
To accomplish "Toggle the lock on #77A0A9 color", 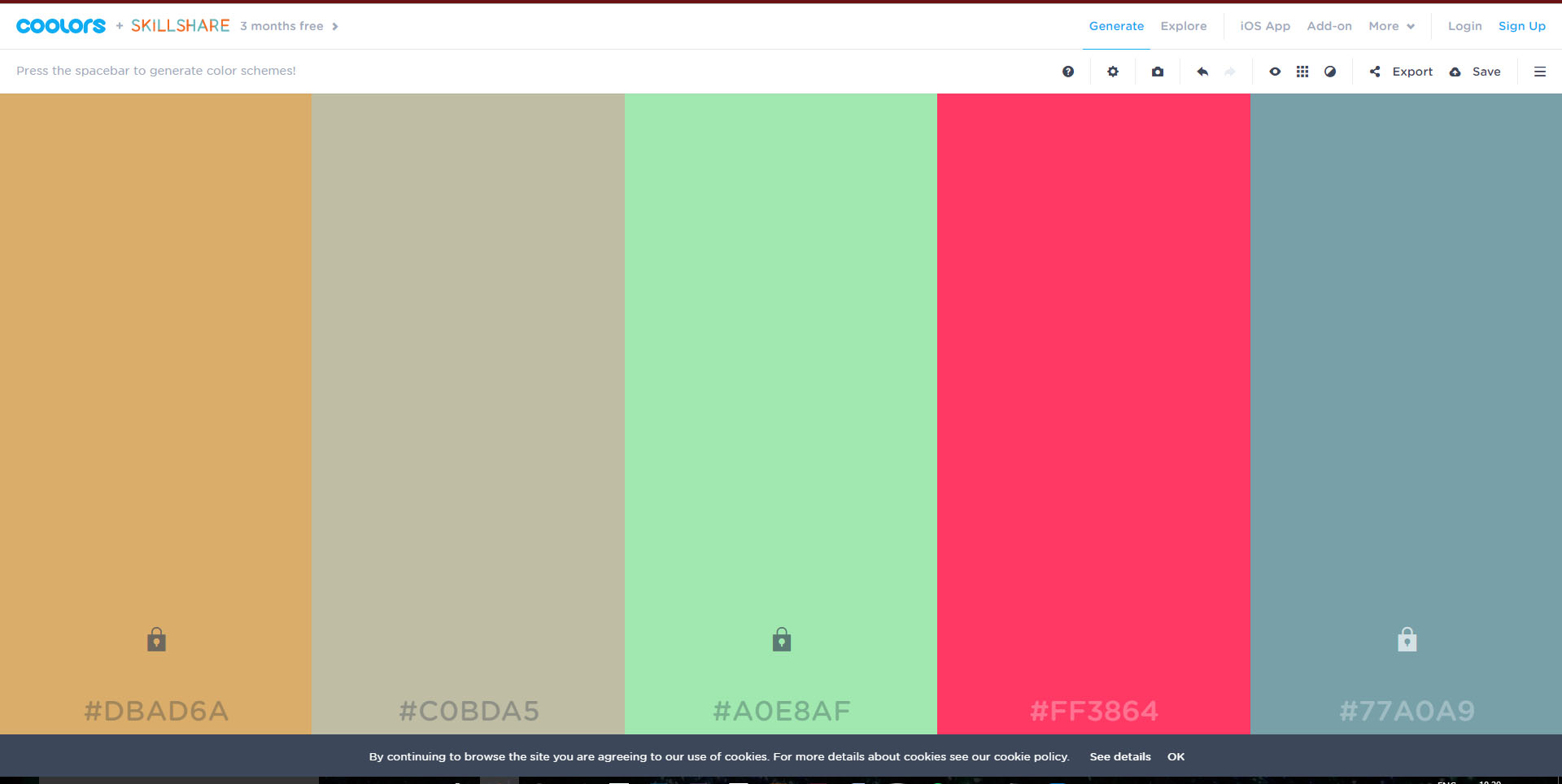I will 1407,640.
